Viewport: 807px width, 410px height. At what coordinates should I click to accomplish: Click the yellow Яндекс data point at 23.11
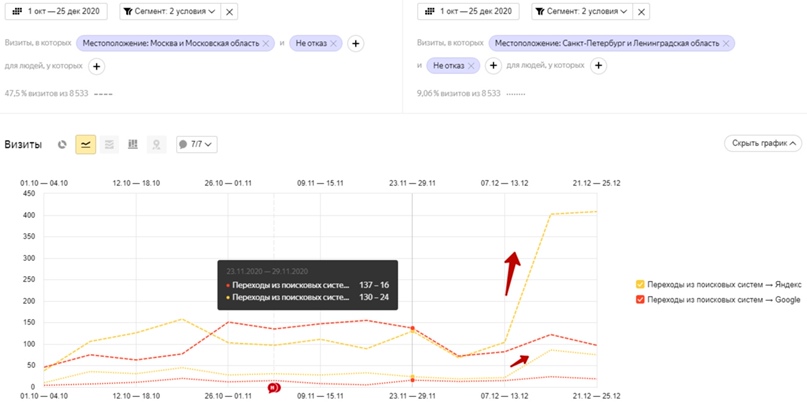(412, 332)
